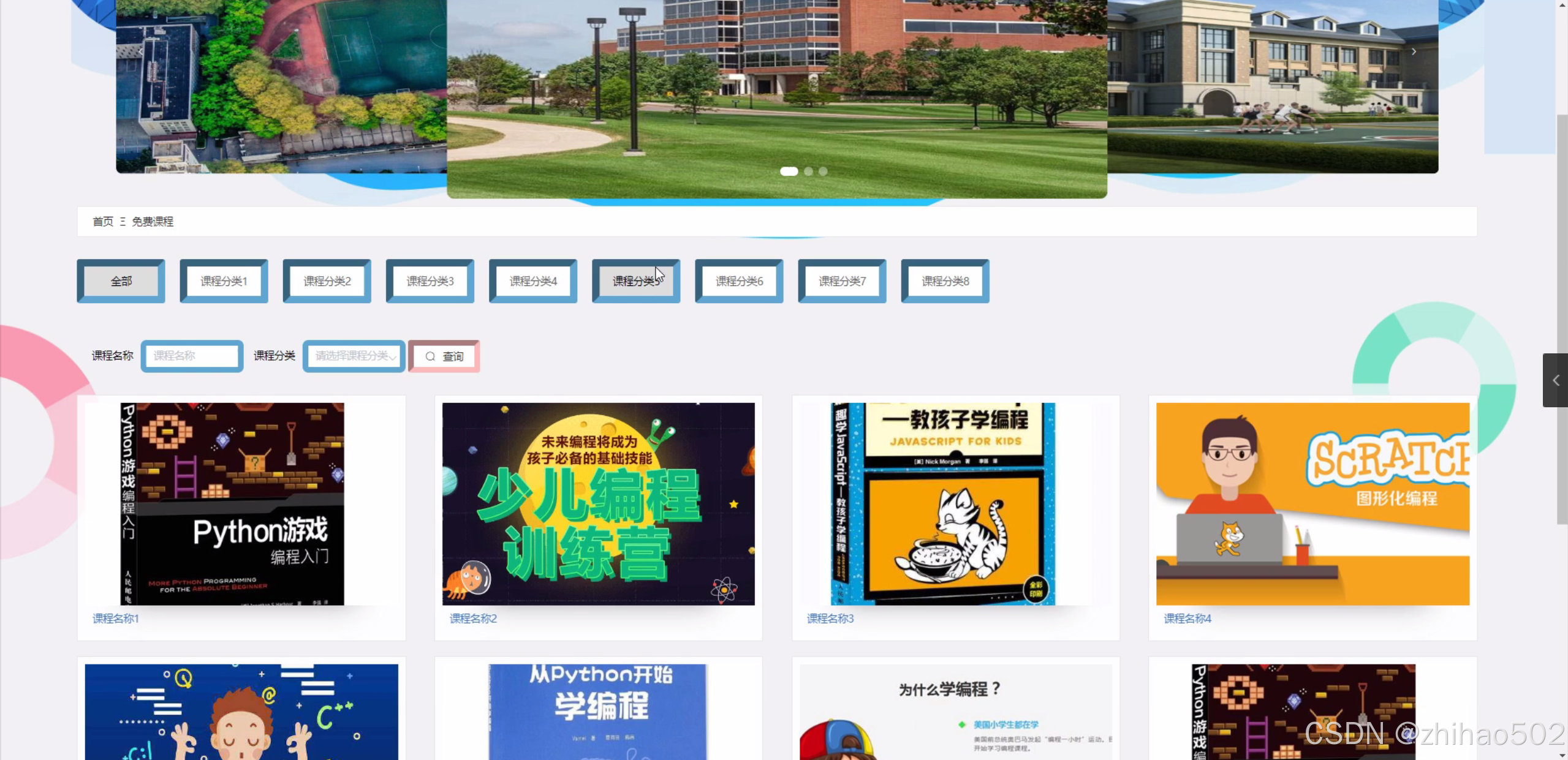The width and height of the screenshot is (1568, 760).
Task: Select the third carousel indicator dot
Action: coord(823,171)
